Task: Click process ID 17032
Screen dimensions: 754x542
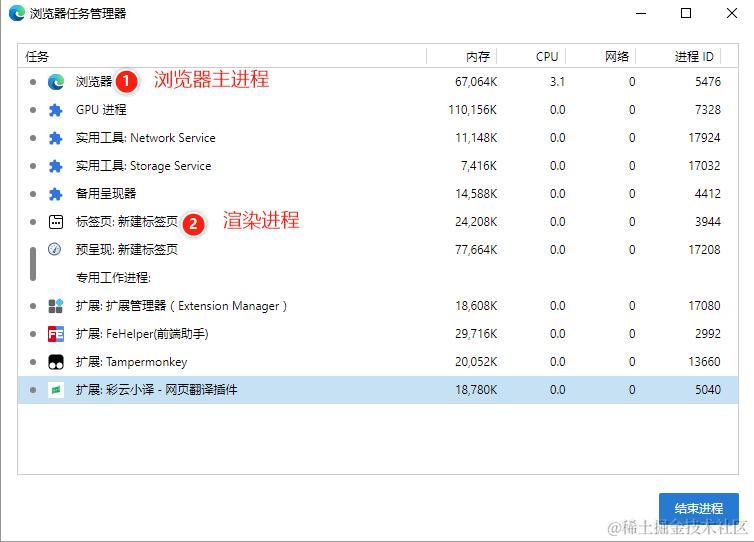Action: pos(704,165)
